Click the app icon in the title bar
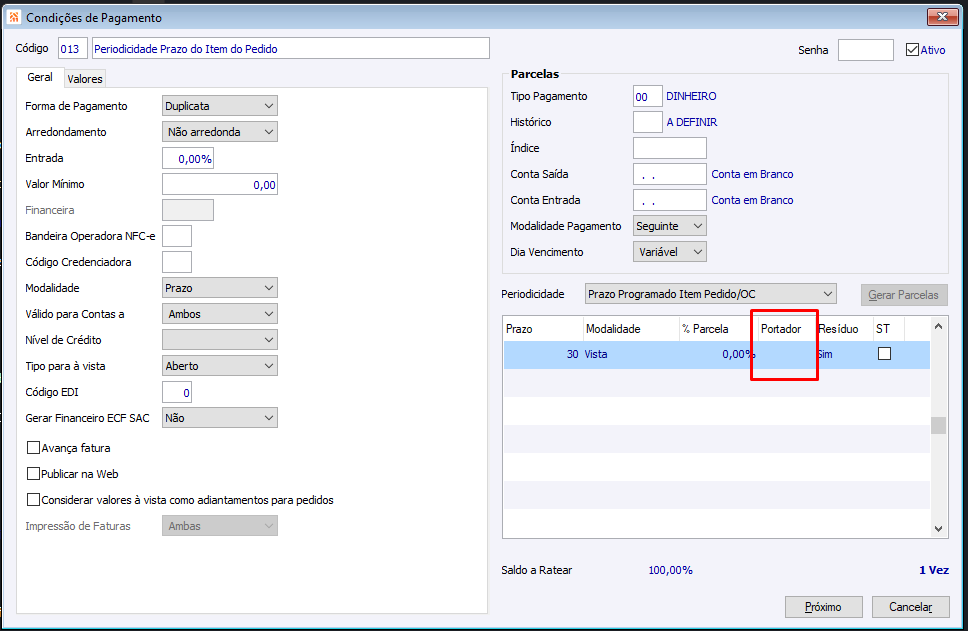Screen dimensions: 968x631 [x=14, y=17]
